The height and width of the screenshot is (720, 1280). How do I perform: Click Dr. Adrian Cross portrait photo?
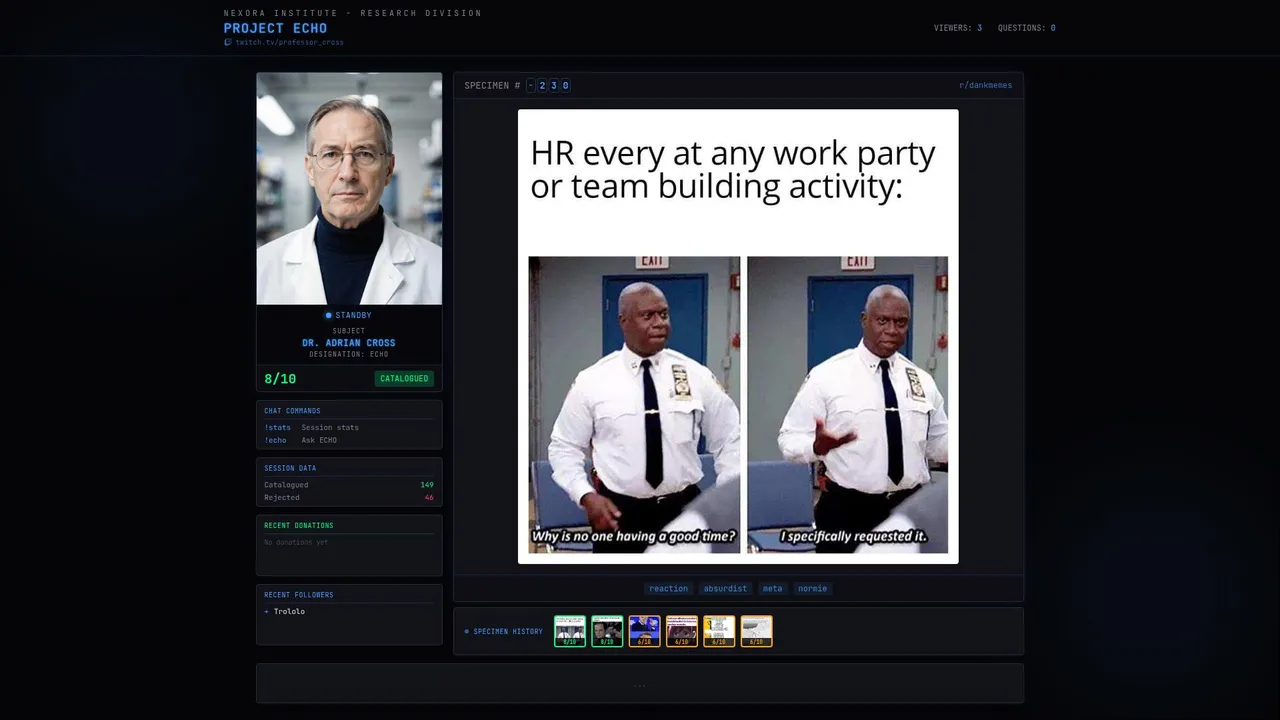[x=349, y=188]
